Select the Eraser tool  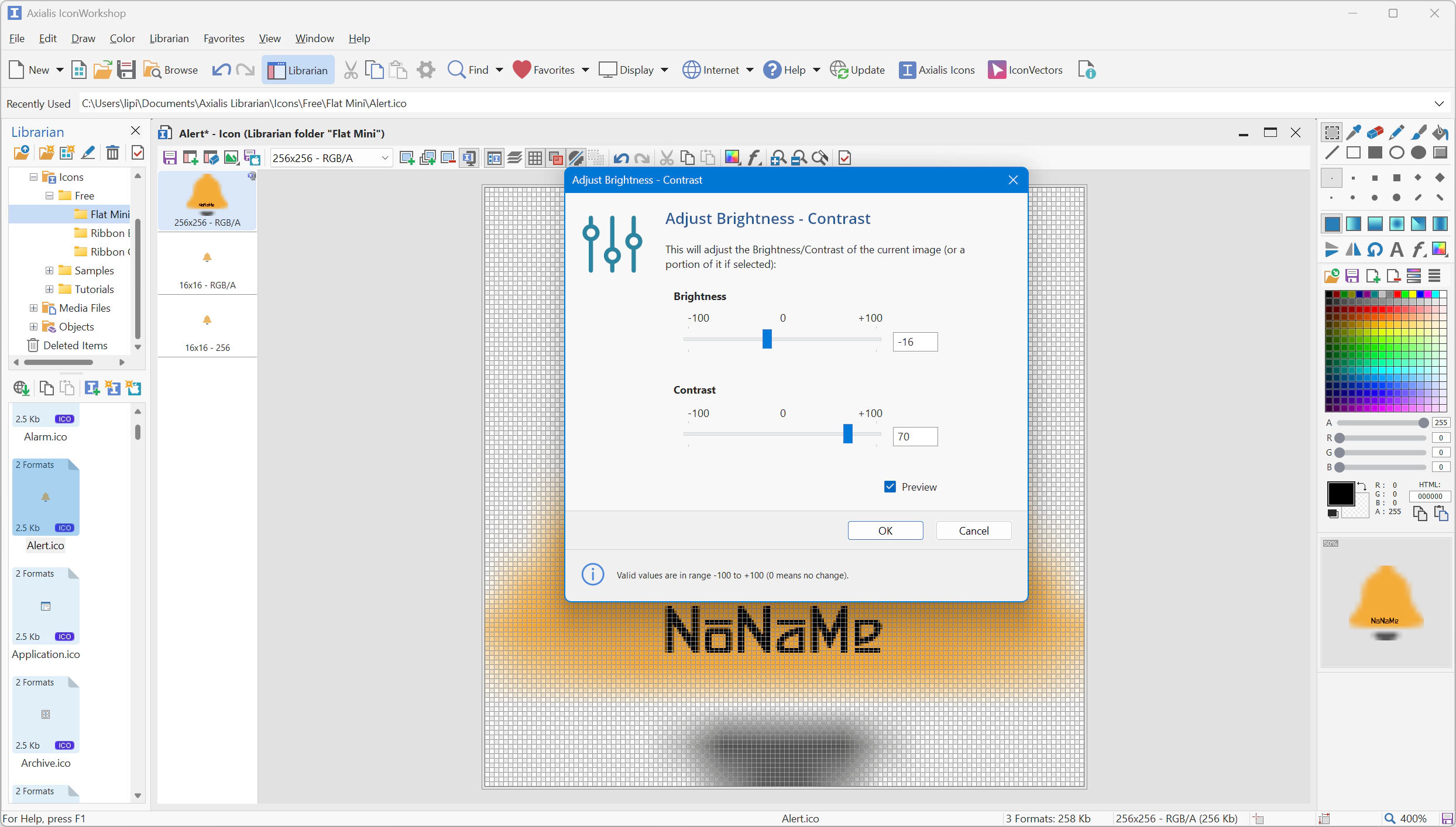click(1375, 133)
